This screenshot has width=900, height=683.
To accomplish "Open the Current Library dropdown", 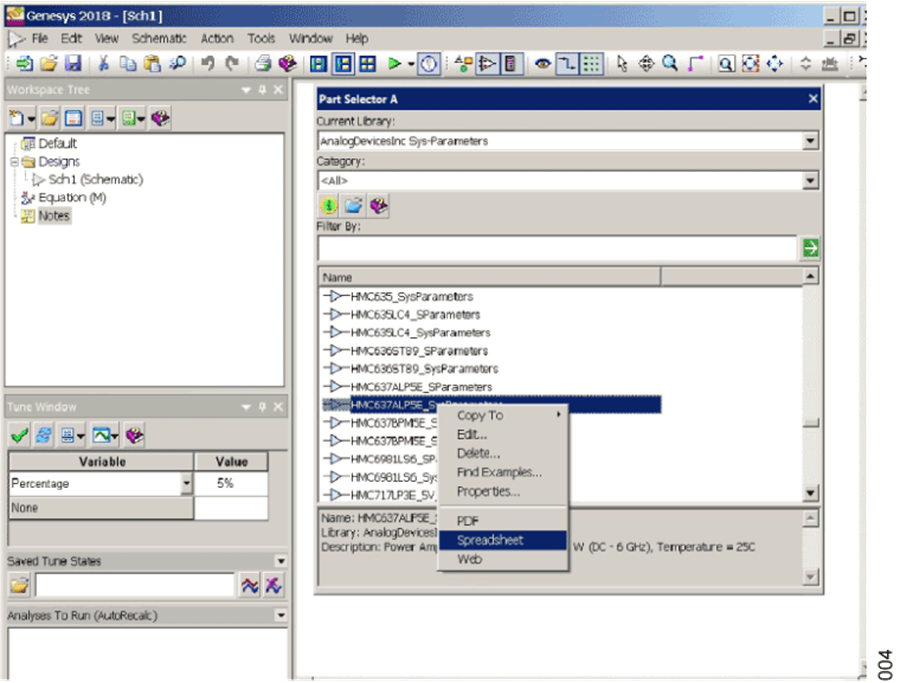I will click(812, 141).
